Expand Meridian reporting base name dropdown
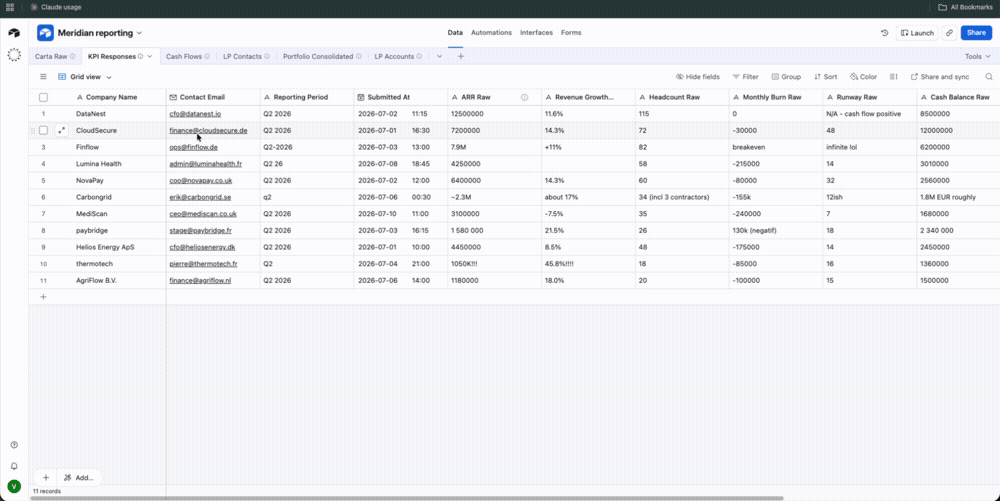Image resolution: width=1000 pixels, height=501 pixels. pos(139,33)
